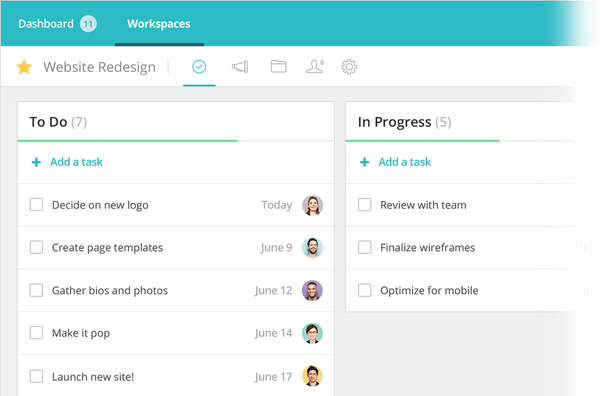Viewport: 600px width, 396px height.
Task: Click the Website Redesign workspace title
Action: point(99,67)
